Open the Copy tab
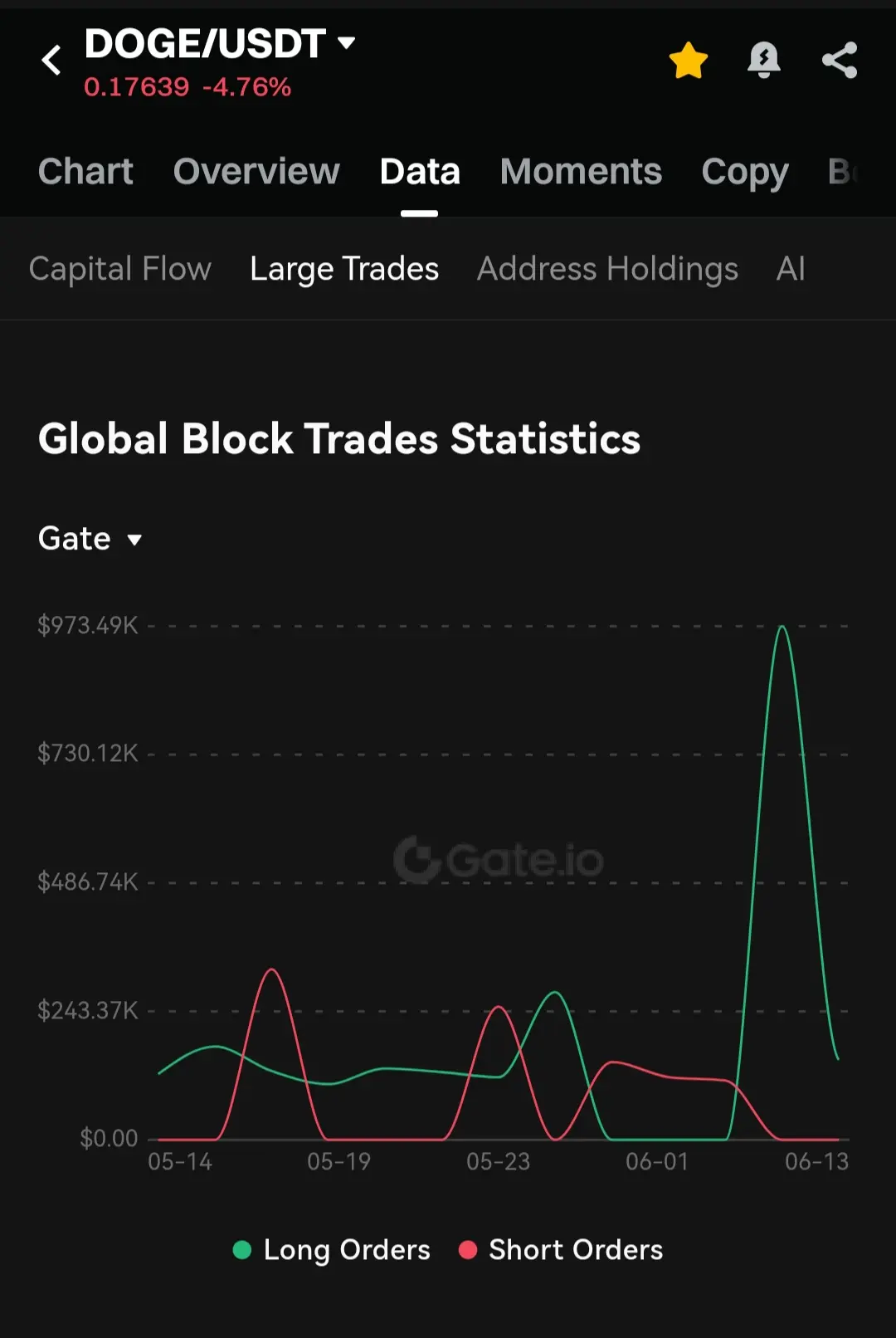 coord(745,173)
